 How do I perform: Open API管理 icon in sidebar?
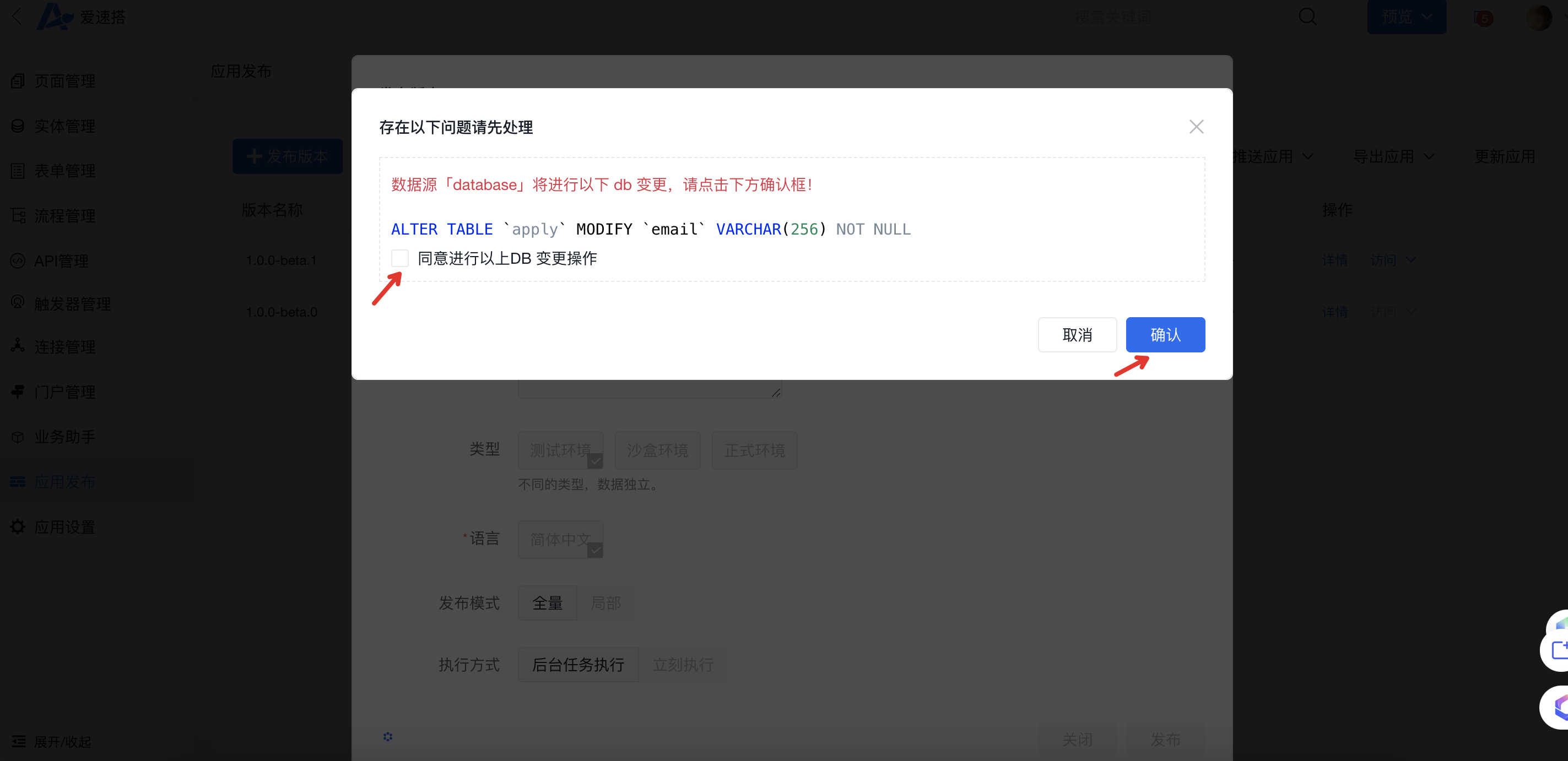point(18,260)
